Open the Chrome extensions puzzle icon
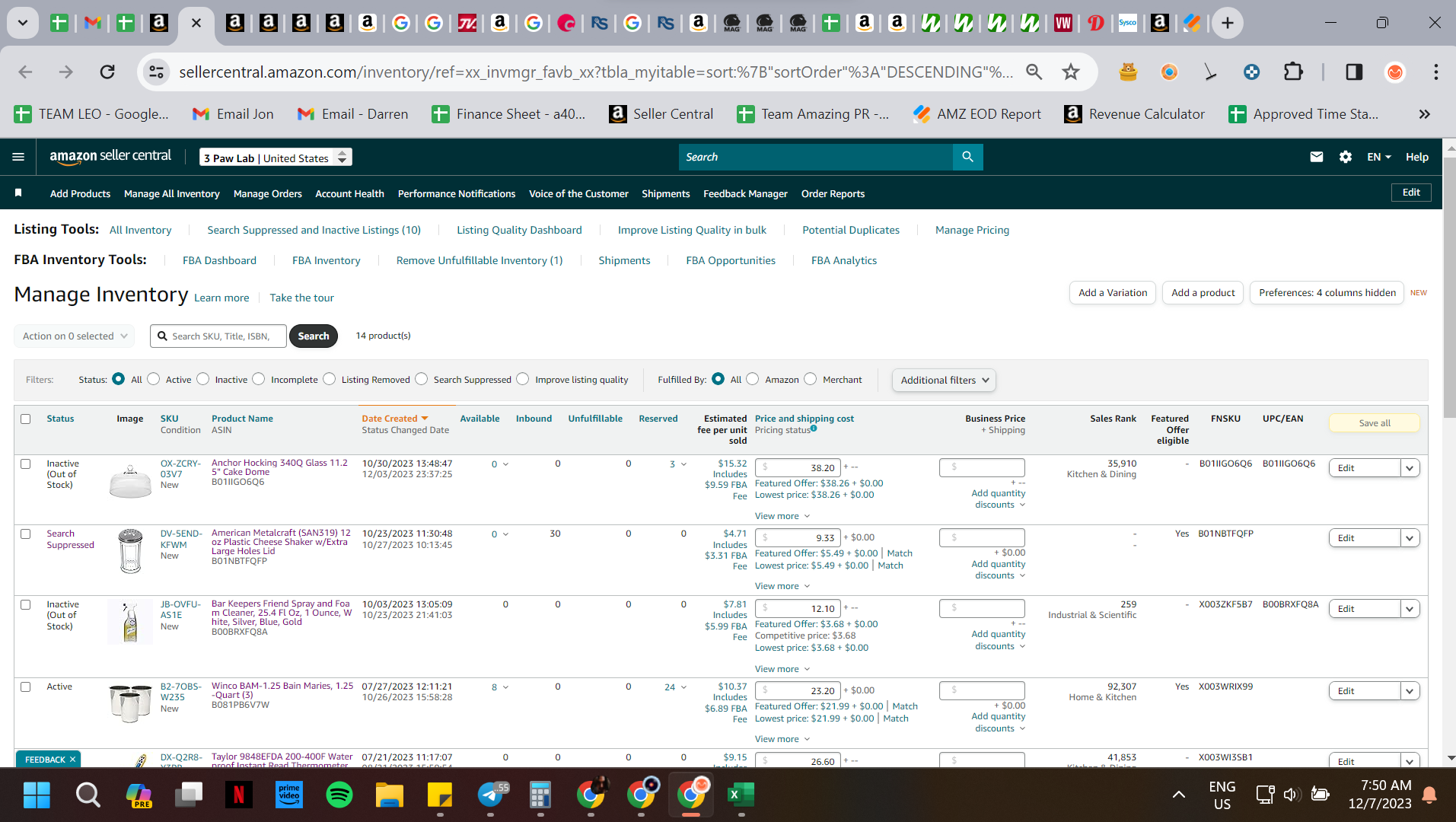This screenshot has width=1456, height=822. coord(1293,72)
